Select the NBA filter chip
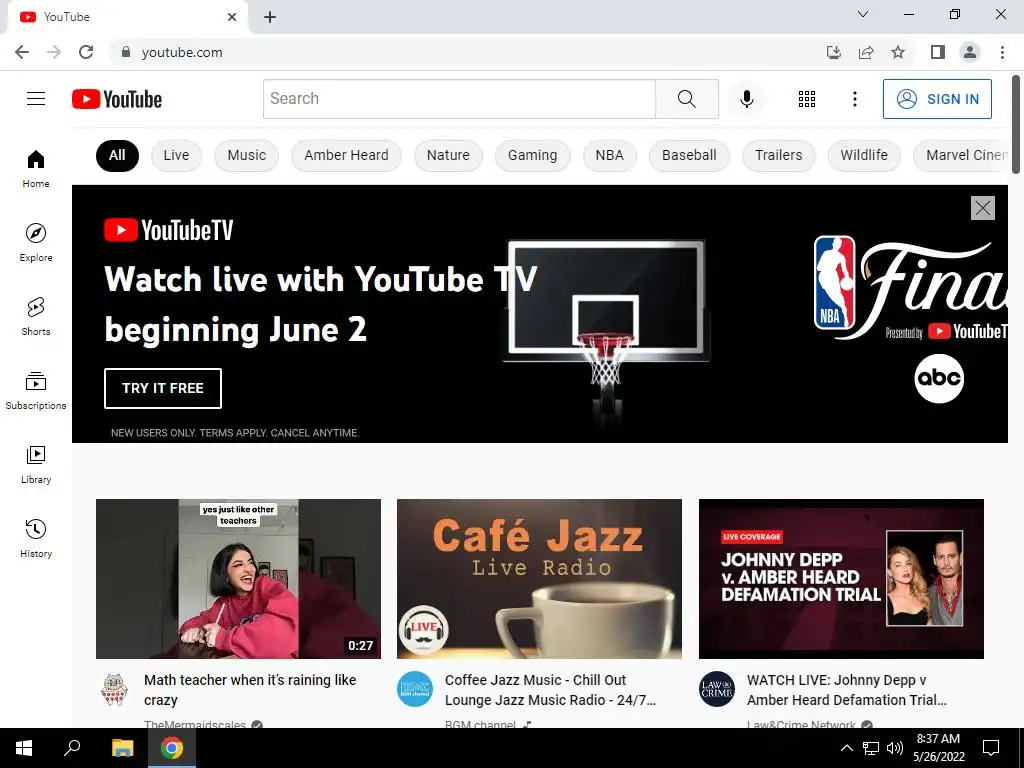The width and height of the screenshot is (1024, 768). pos(609,155)
